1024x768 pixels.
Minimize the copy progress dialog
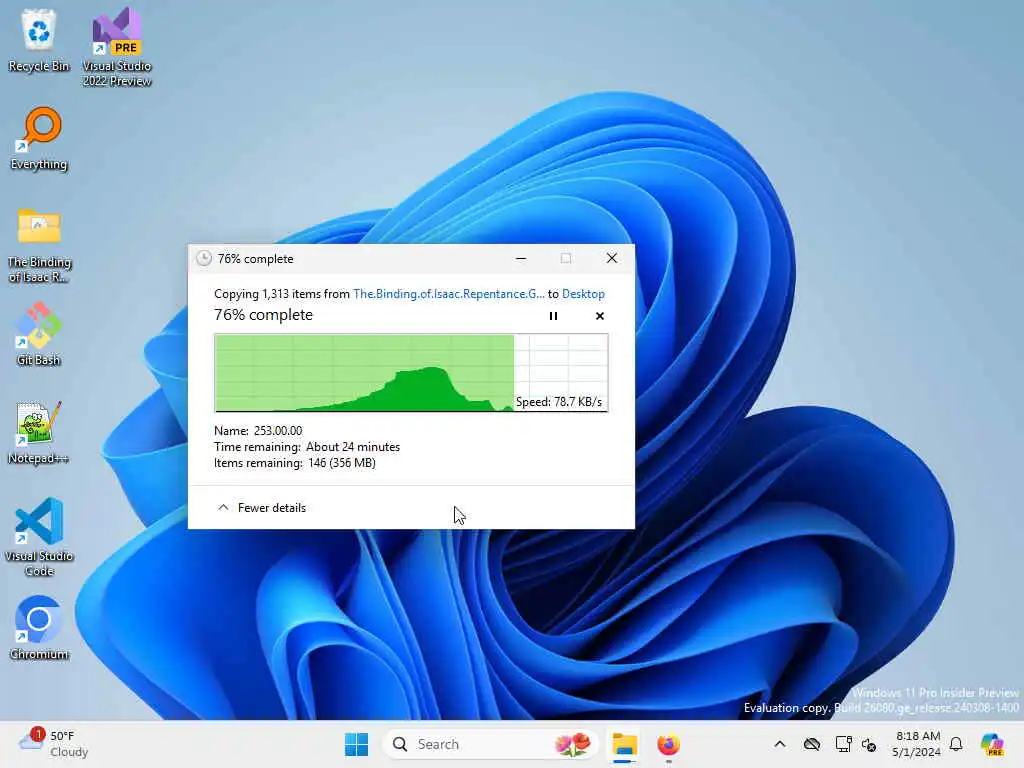point(520,259)
